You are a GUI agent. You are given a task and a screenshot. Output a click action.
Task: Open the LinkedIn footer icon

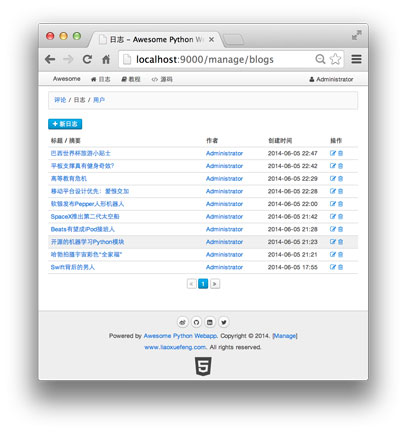[x=210, y=322]
